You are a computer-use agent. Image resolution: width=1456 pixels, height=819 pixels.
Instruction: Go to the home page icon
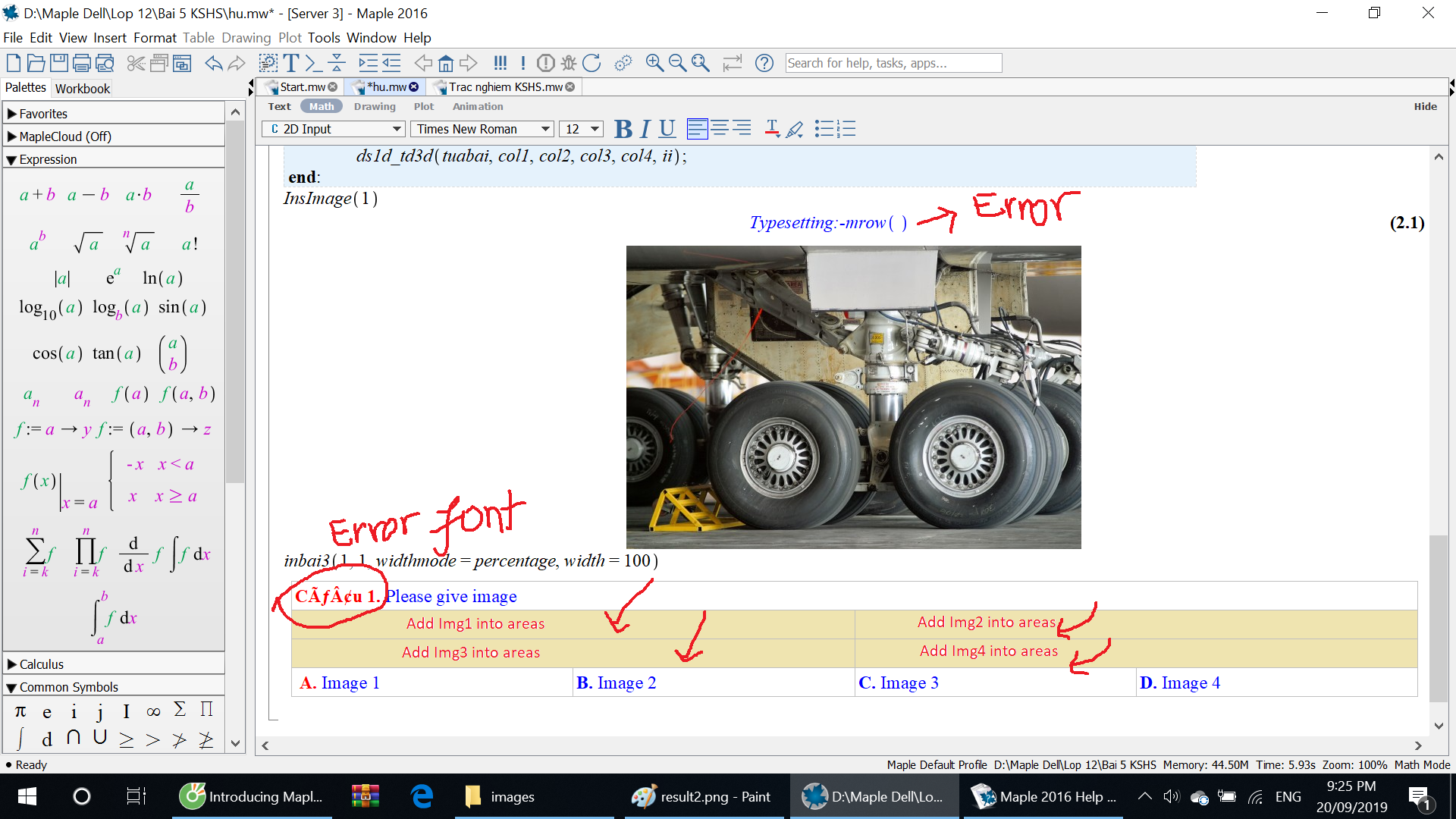point(446,63)
